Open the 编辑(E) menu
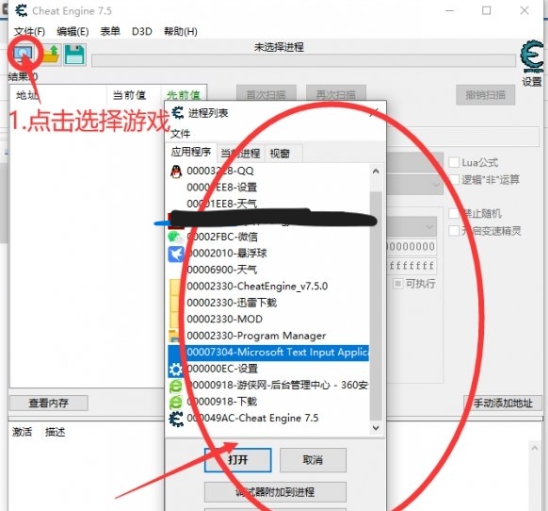This screenshot has height=511, width=548. pos(73,32)
